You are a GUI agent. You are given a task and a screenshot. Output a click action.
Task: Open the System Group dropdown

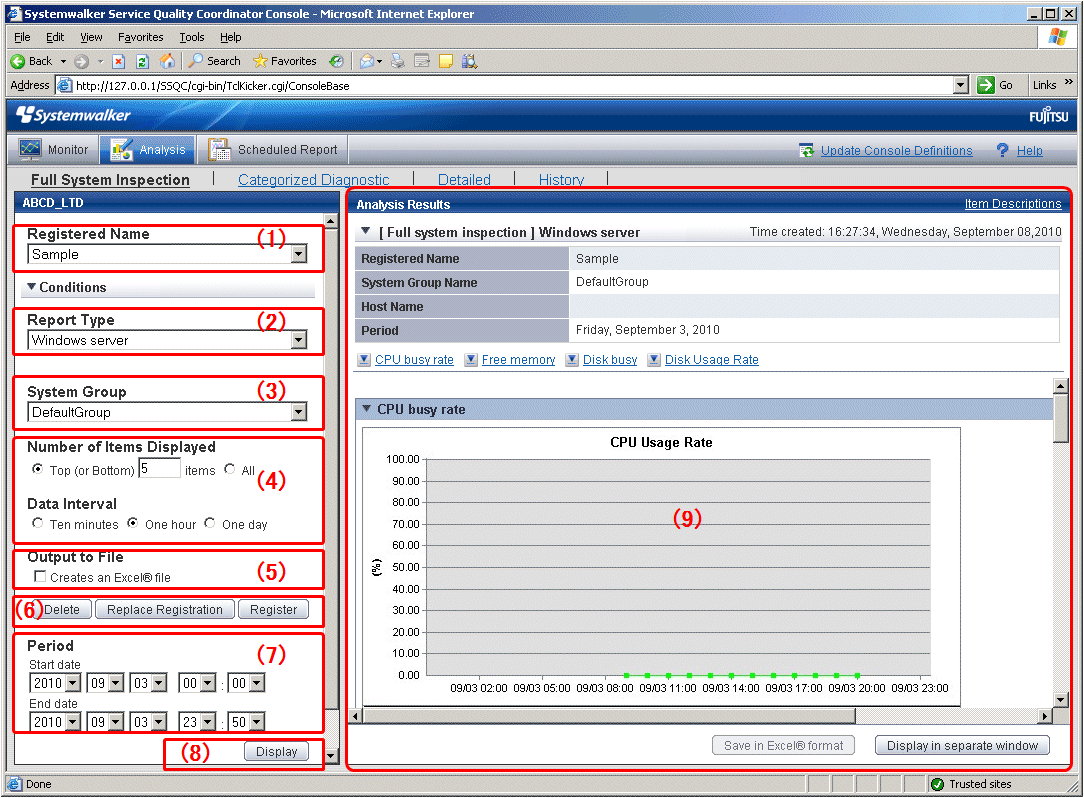pos(299,412)
